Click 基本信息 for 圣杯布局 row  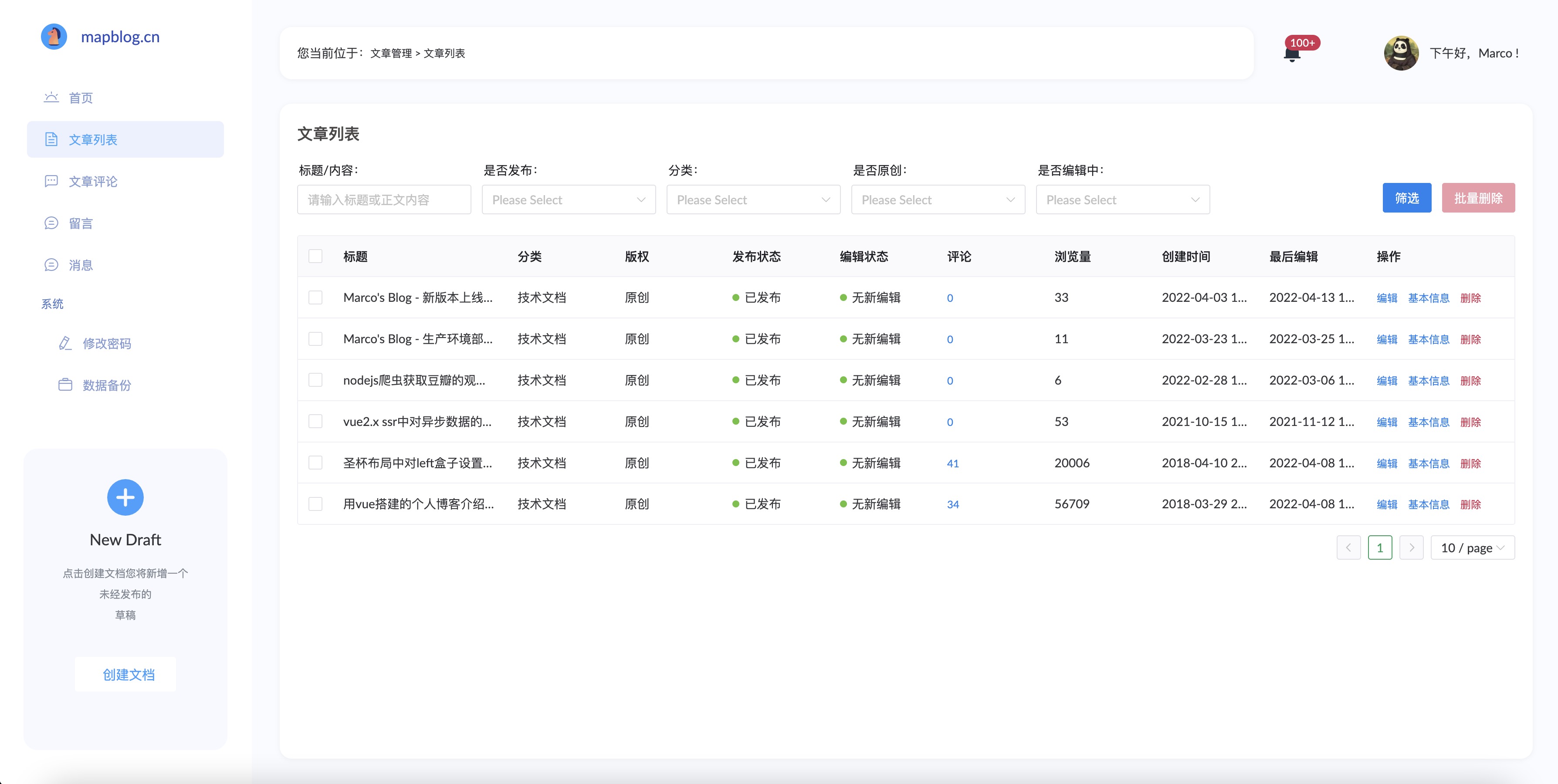tap(1429, 463)
